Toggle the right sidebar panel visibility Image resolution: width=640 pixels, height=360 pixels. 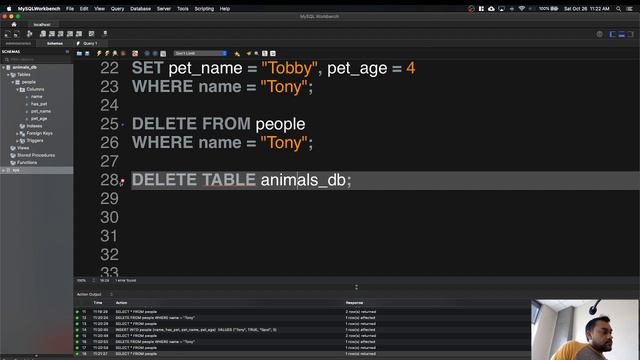(630, 34)
